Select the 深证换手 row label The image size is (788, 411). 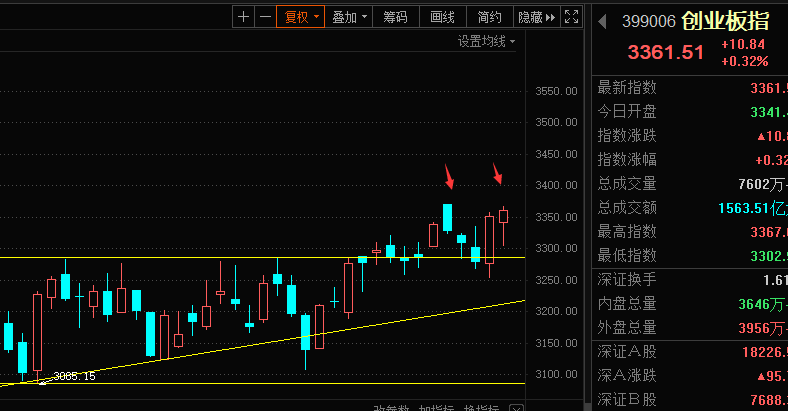point(627,279)
